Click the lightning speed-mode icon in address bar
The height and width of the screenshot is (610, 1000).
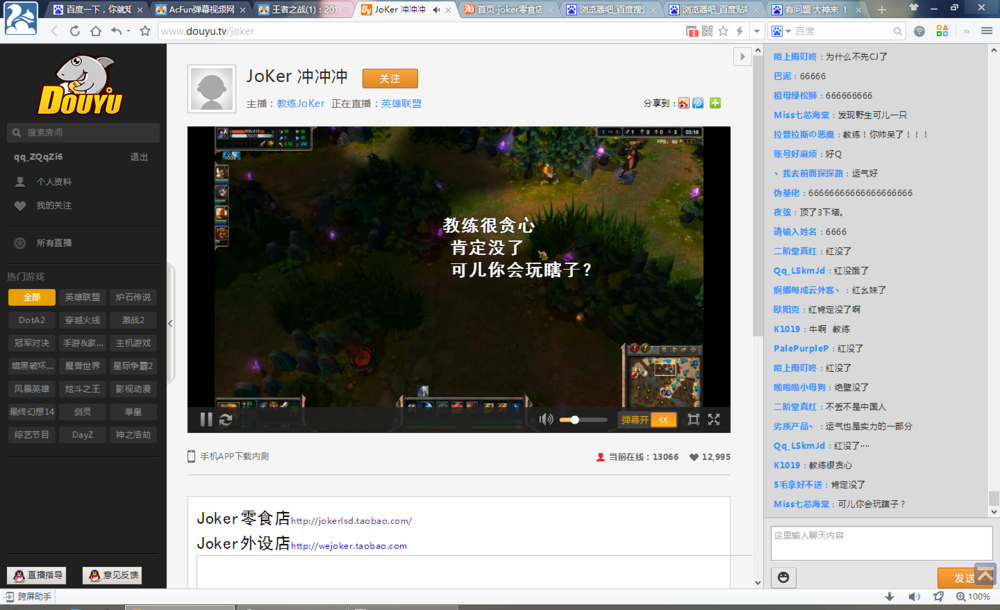740,31
